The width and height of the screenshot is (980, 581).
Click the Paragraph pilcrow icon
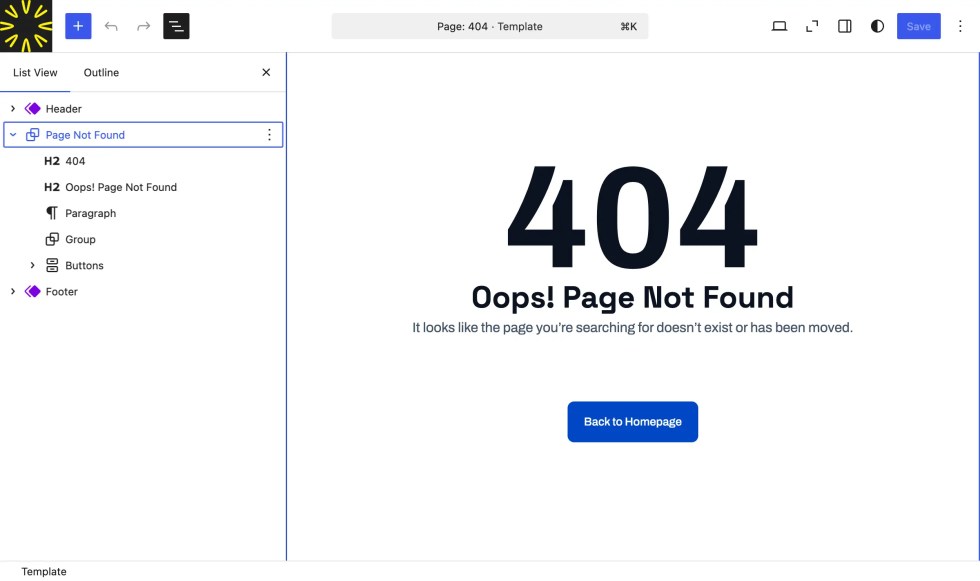point(52,214)
